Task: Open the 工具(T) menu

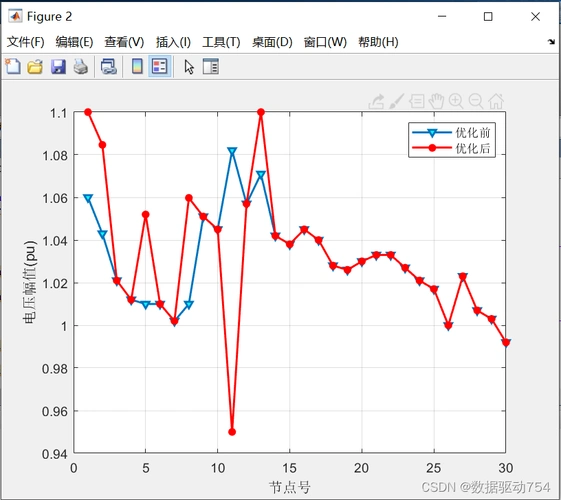Action: [x=221, y=42]
